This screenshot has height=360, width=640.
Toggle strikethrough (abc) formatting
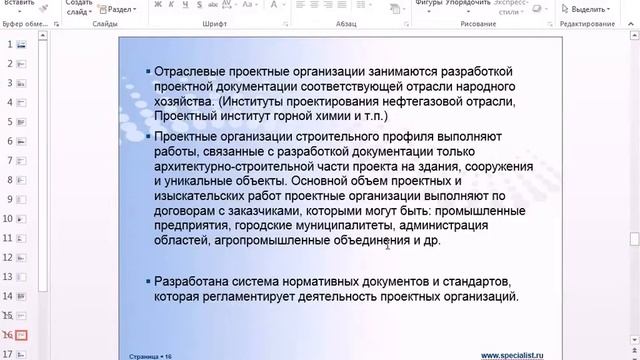coord(213,5)
